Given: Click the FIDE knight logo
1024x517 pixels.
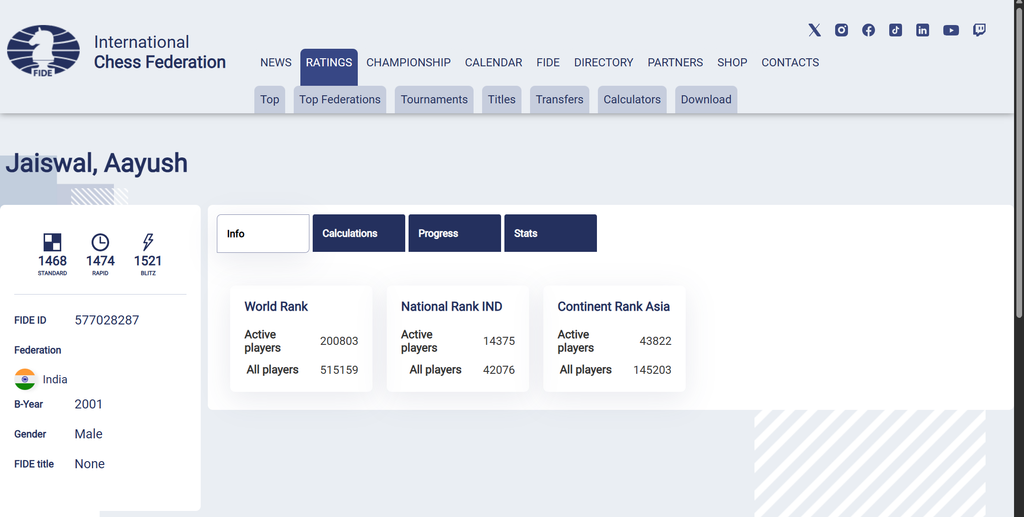Looking at the screenshot, I should (43, 51).
